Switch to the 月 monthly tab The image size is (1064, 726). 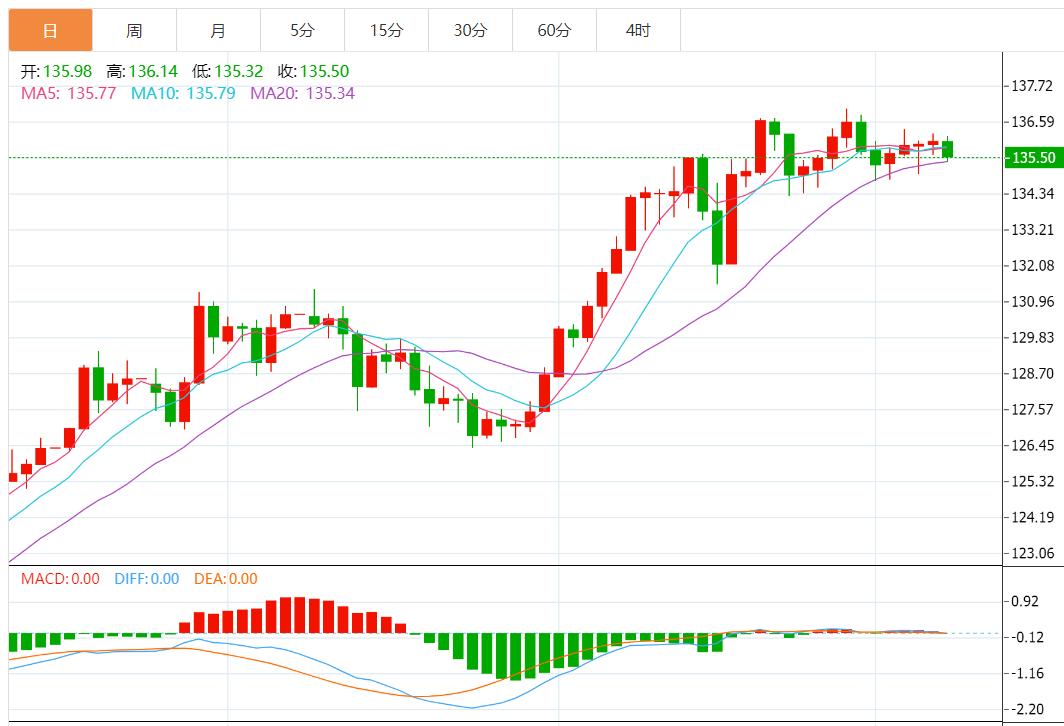(x=218, y=31)
